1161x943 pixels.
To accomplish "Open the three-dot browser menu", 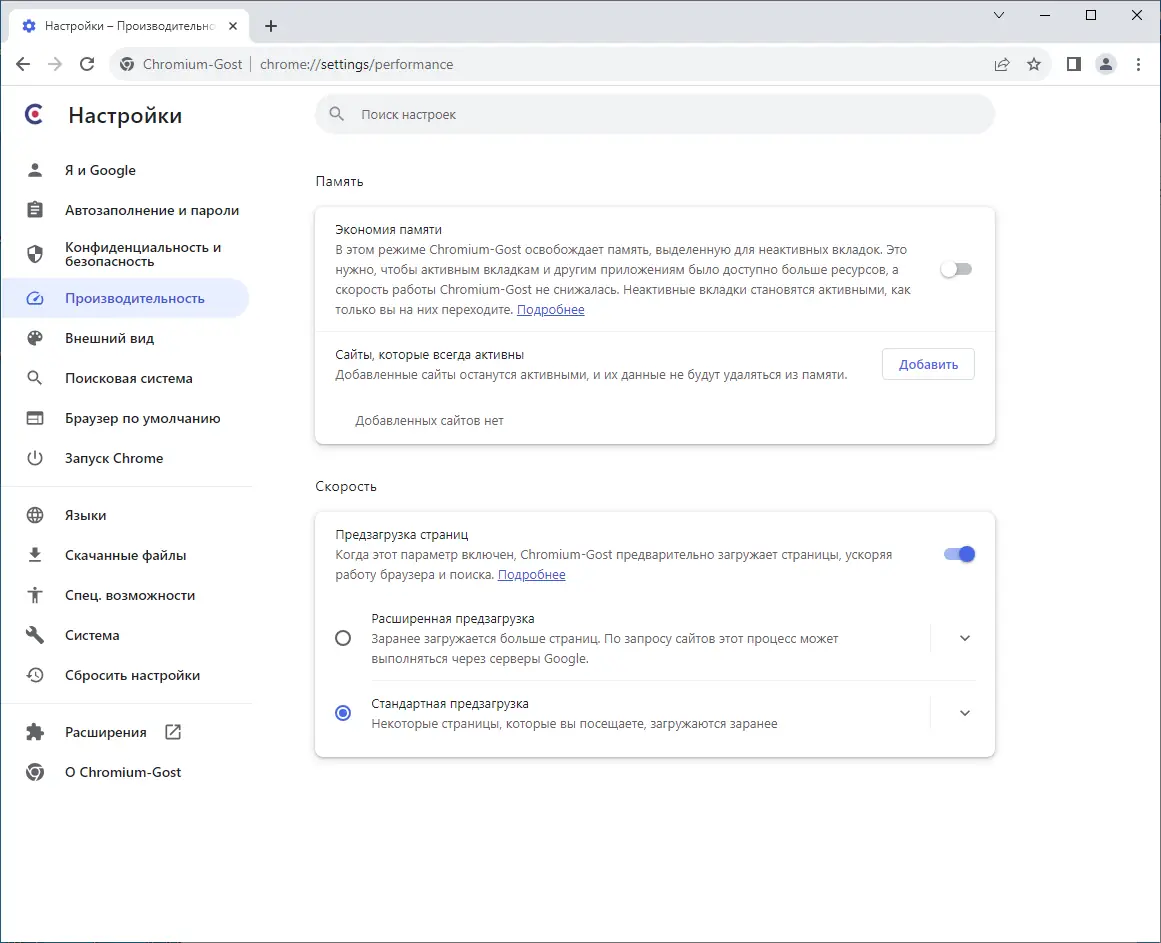I will [1139, 64].
